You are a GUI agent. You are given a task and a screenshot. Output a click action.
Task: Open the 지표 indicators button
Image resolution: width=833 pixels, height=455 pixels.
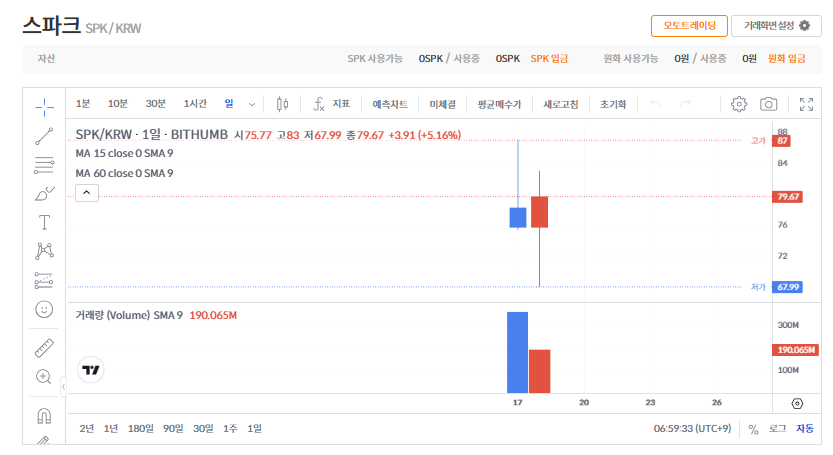coord(341,104)
